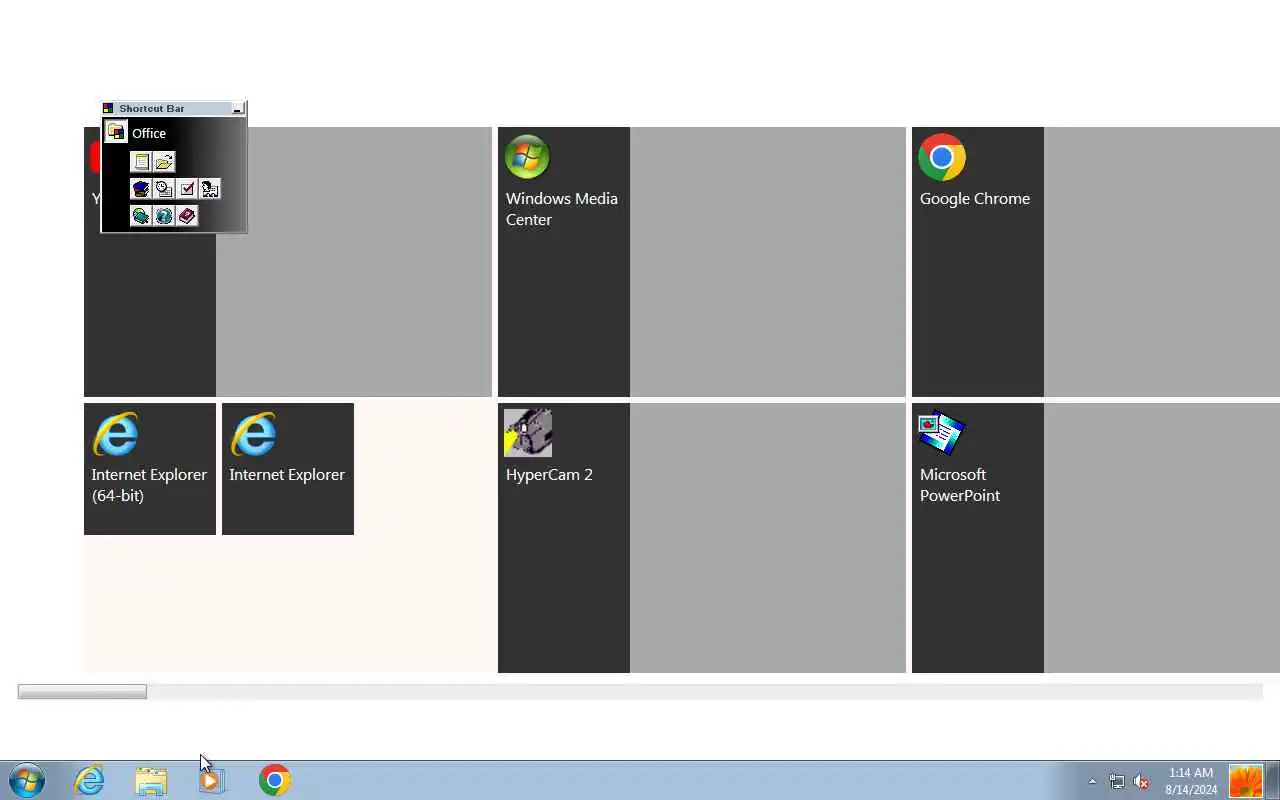Image resolution: width=1280 pixels, height=800 pixels.
Task: Open the Internet Explorer (64-bit) tile
Action: (x=150, y=469)
